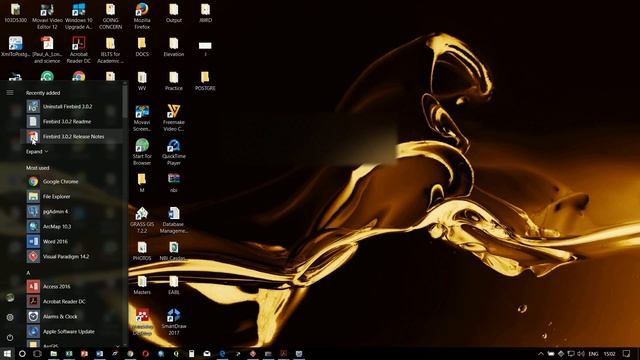Open Alarms & Clock app
This screenshot has width=640, height=360.
[x=72, y=317]
